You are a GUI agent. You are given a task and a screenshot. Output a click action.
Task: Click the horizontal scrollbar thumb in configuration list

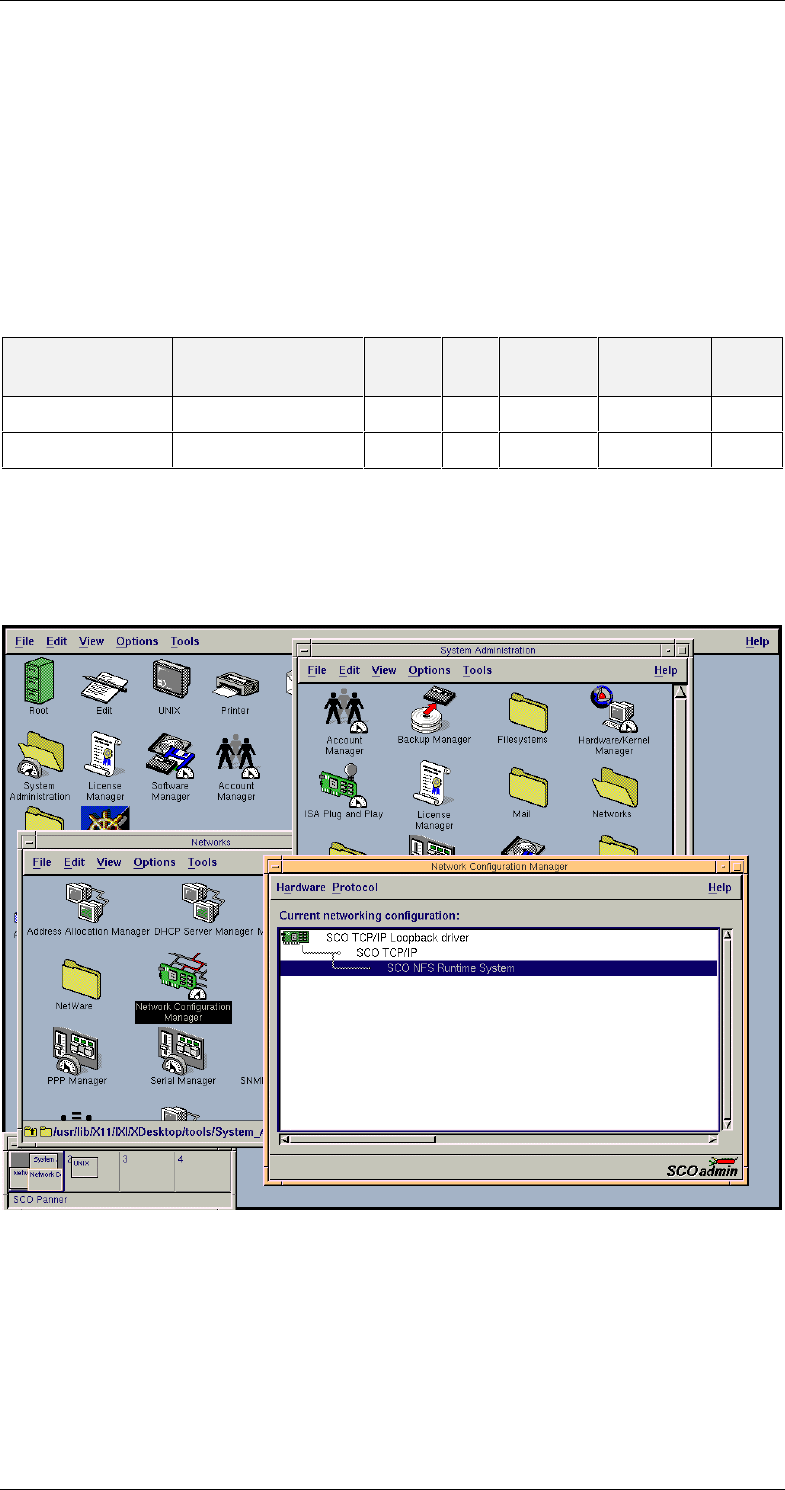363,1139
